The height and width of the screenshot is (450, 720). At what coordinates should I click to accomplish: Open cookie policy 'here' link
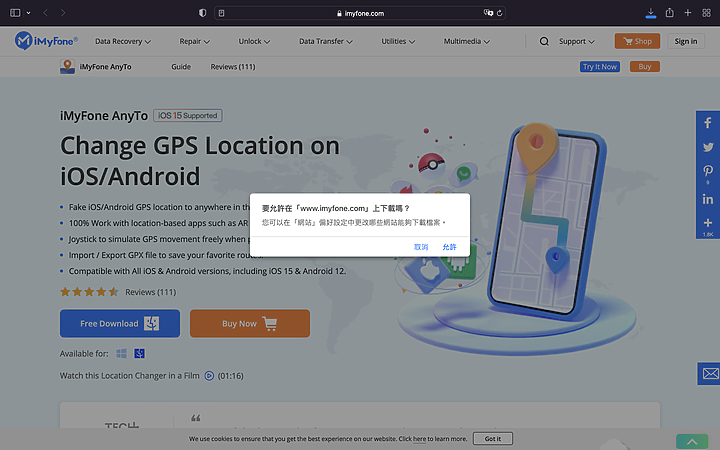tap(419, 439)
